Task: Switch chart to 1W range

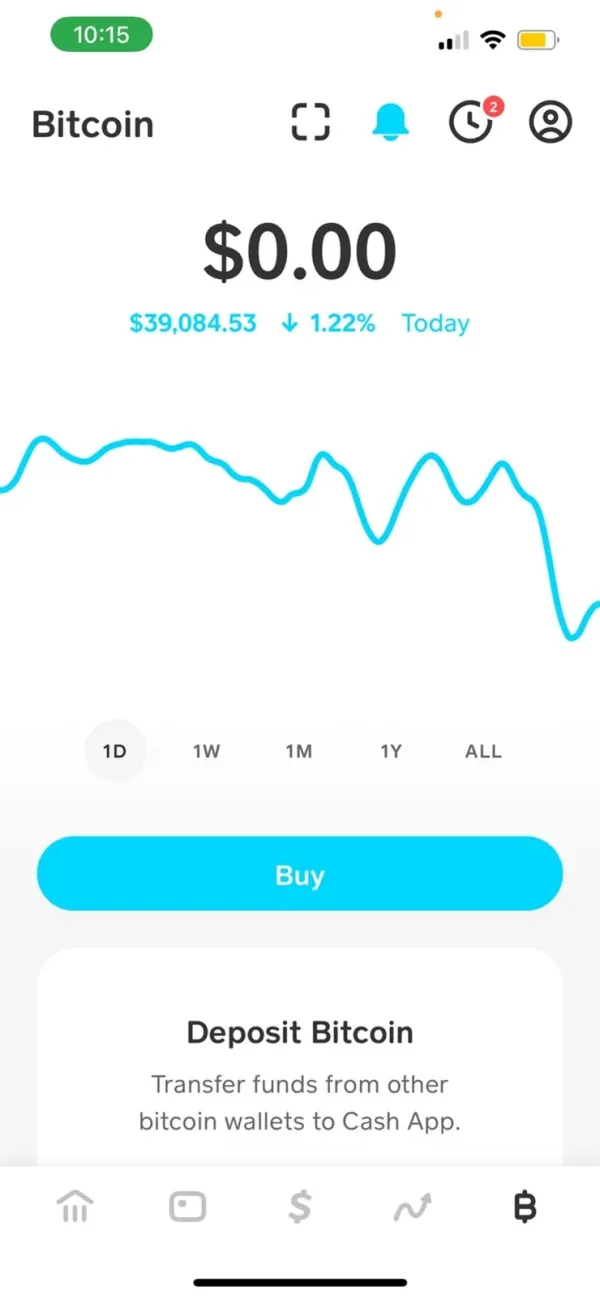Action: [206, 751]
